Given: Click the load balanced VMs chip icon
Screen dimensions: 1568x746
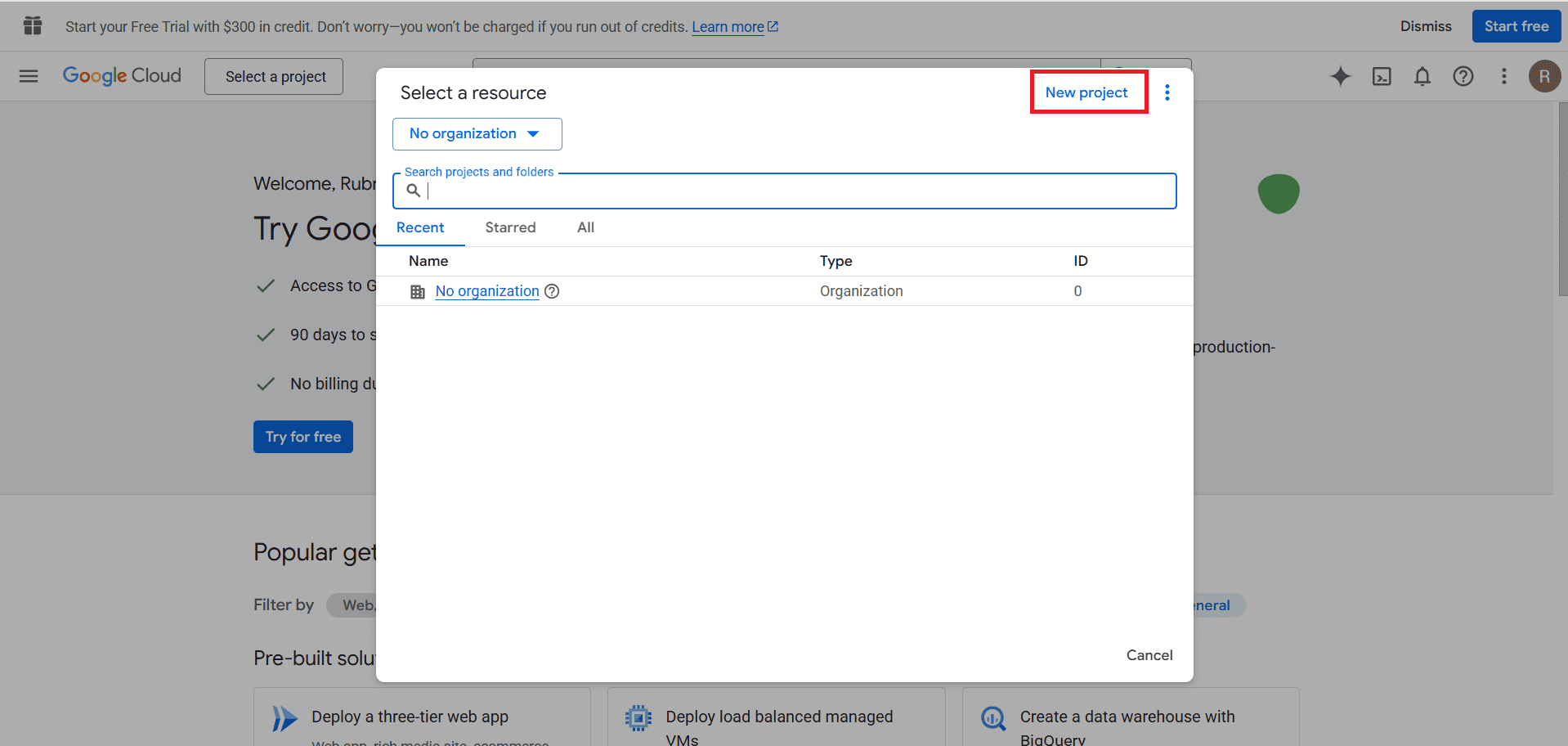Looking at the screenshot, I should coord(638,718).
